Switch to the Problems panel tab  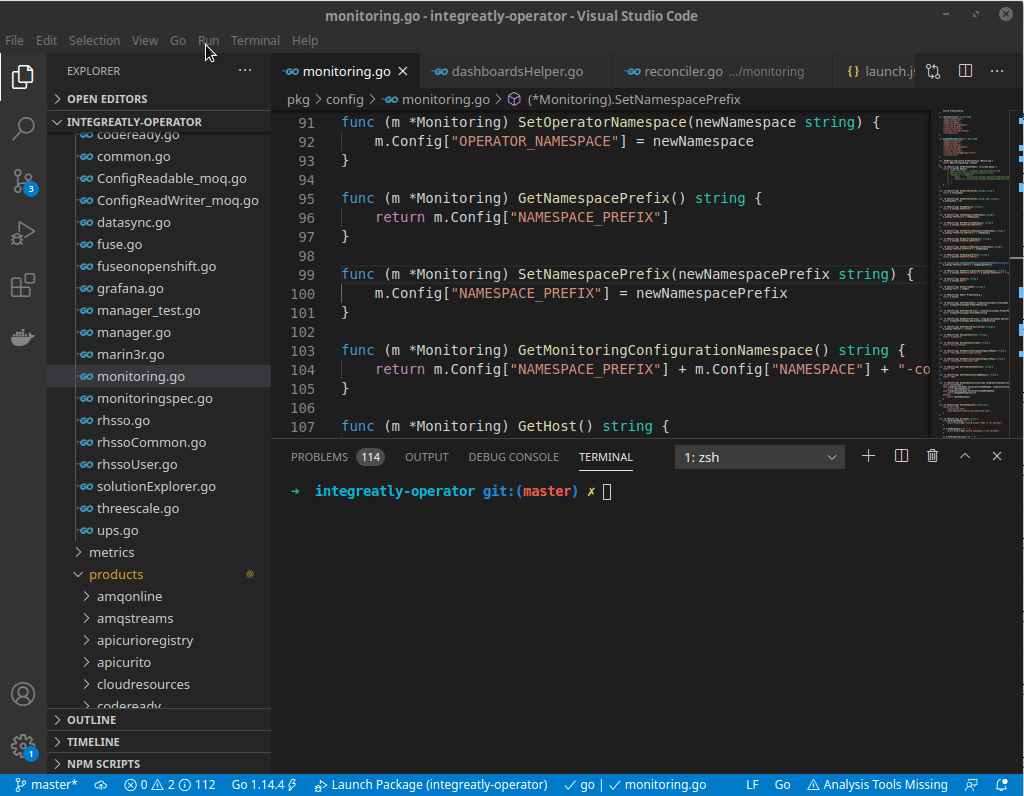click(336, 457)
